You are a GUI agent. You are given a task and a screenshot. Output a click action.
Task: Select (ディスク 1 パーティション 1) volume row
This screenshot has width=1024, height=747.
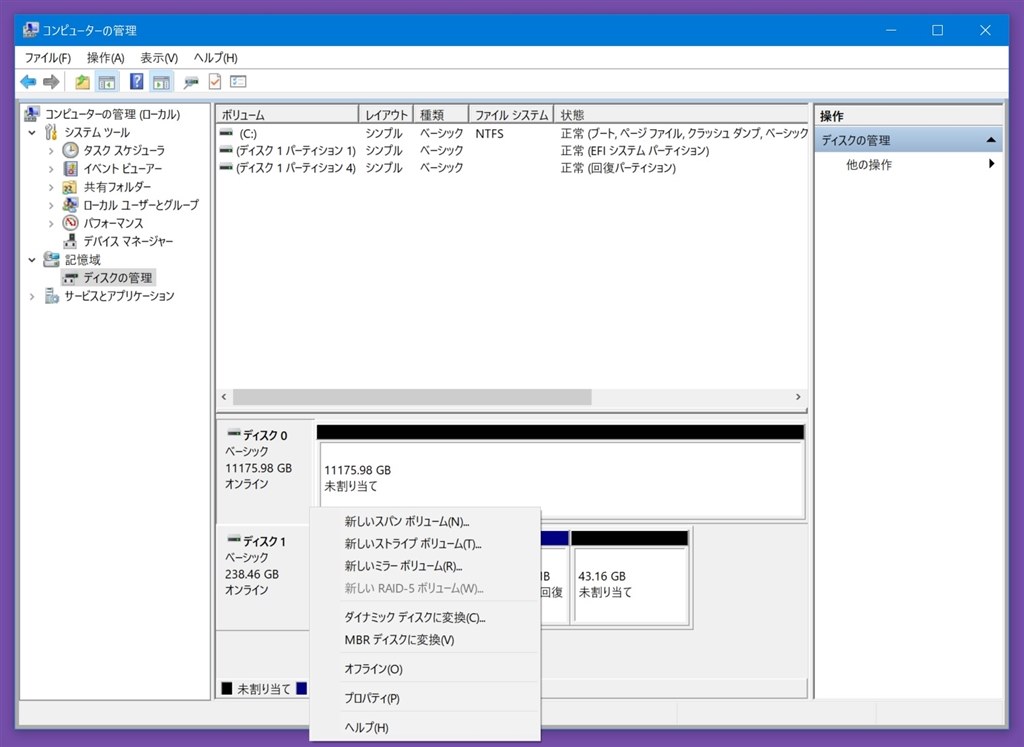click(x=513, y=150)
